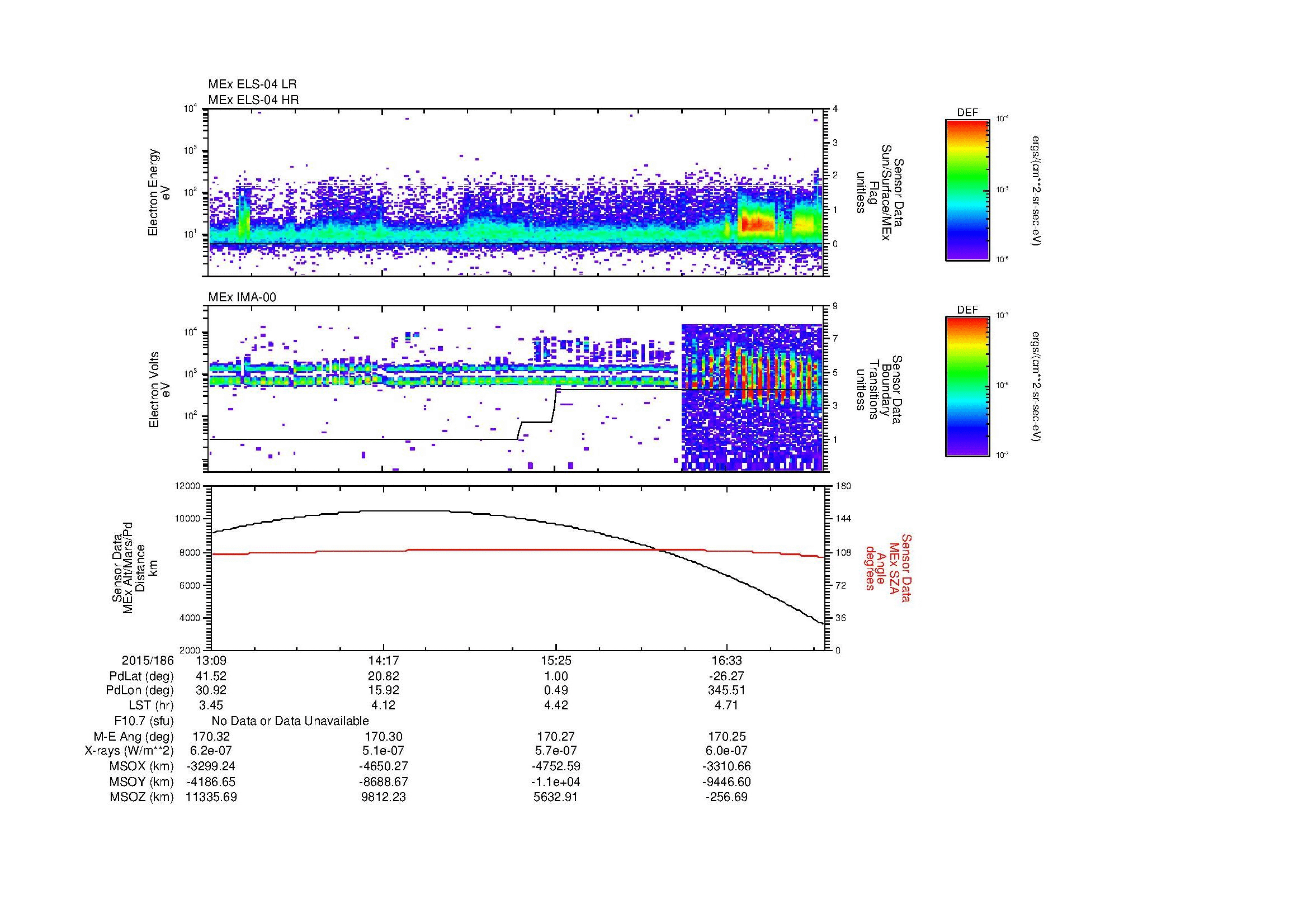
Task: Click the 'X-rays (W/m**2)' row label
Action: [x=129, y=751]
